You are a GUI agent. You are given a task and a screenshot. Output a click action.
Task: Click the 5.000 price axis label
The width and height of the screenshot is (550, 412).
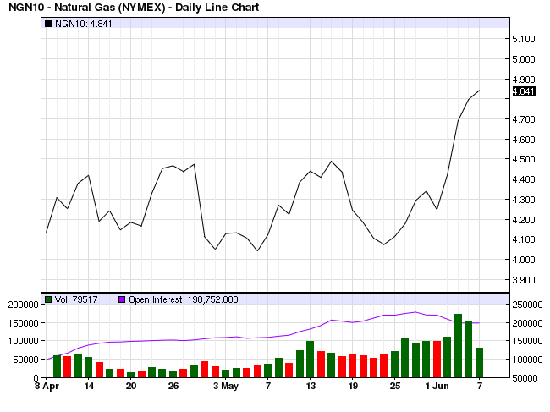[524, 59]
